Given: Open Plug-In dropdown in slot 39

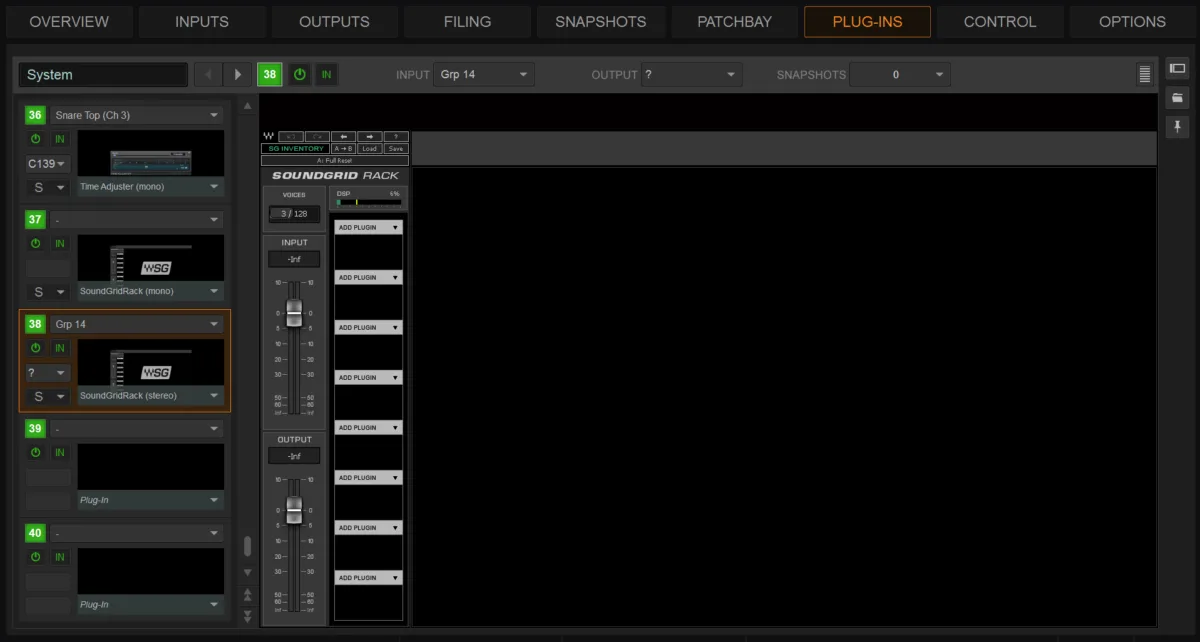Looking at the screenshot, I should 151,500.
